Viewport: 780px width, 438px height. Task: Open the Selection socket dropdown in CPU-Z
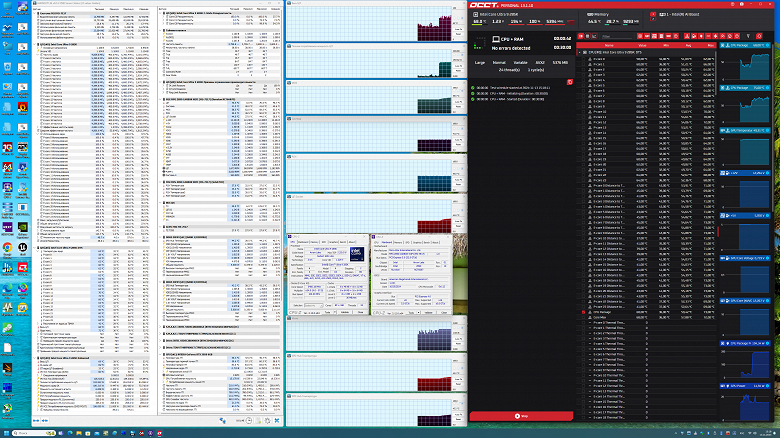click(x=312, y=305)
